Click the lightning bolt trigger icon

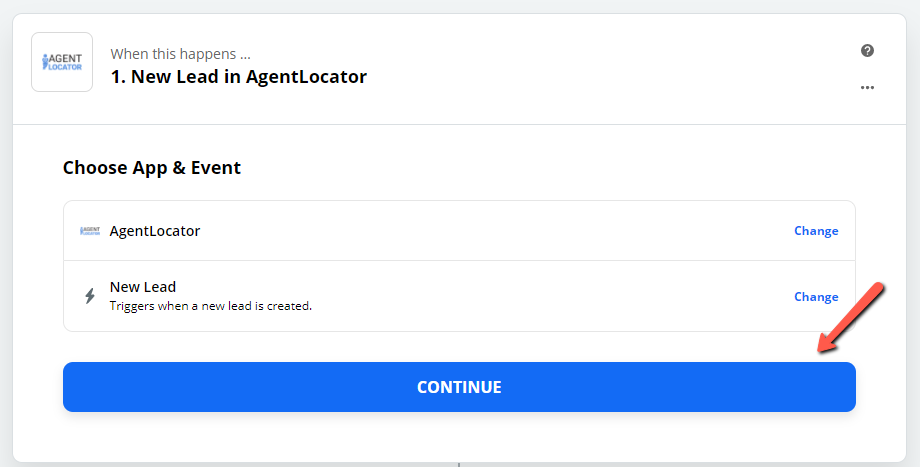pyautogui.click(x=90, y=296)
